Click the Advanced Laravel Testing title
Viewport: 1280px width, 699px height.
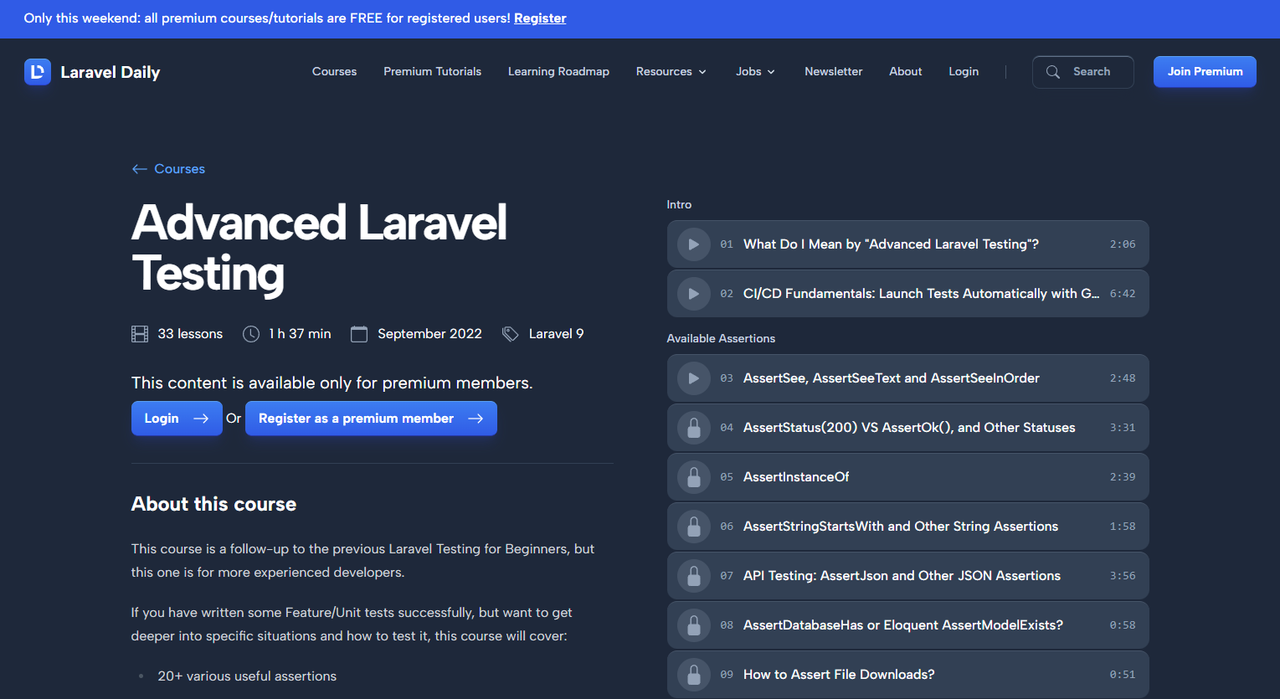[x=319, y=248]
